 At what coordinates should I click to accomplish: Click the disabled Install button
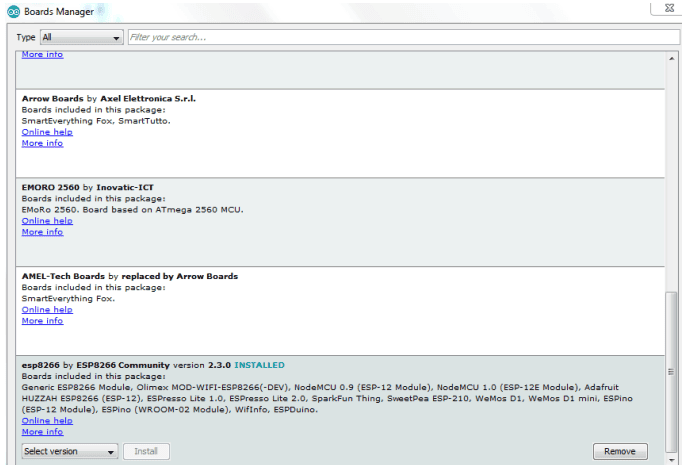(x=146, y=452)
